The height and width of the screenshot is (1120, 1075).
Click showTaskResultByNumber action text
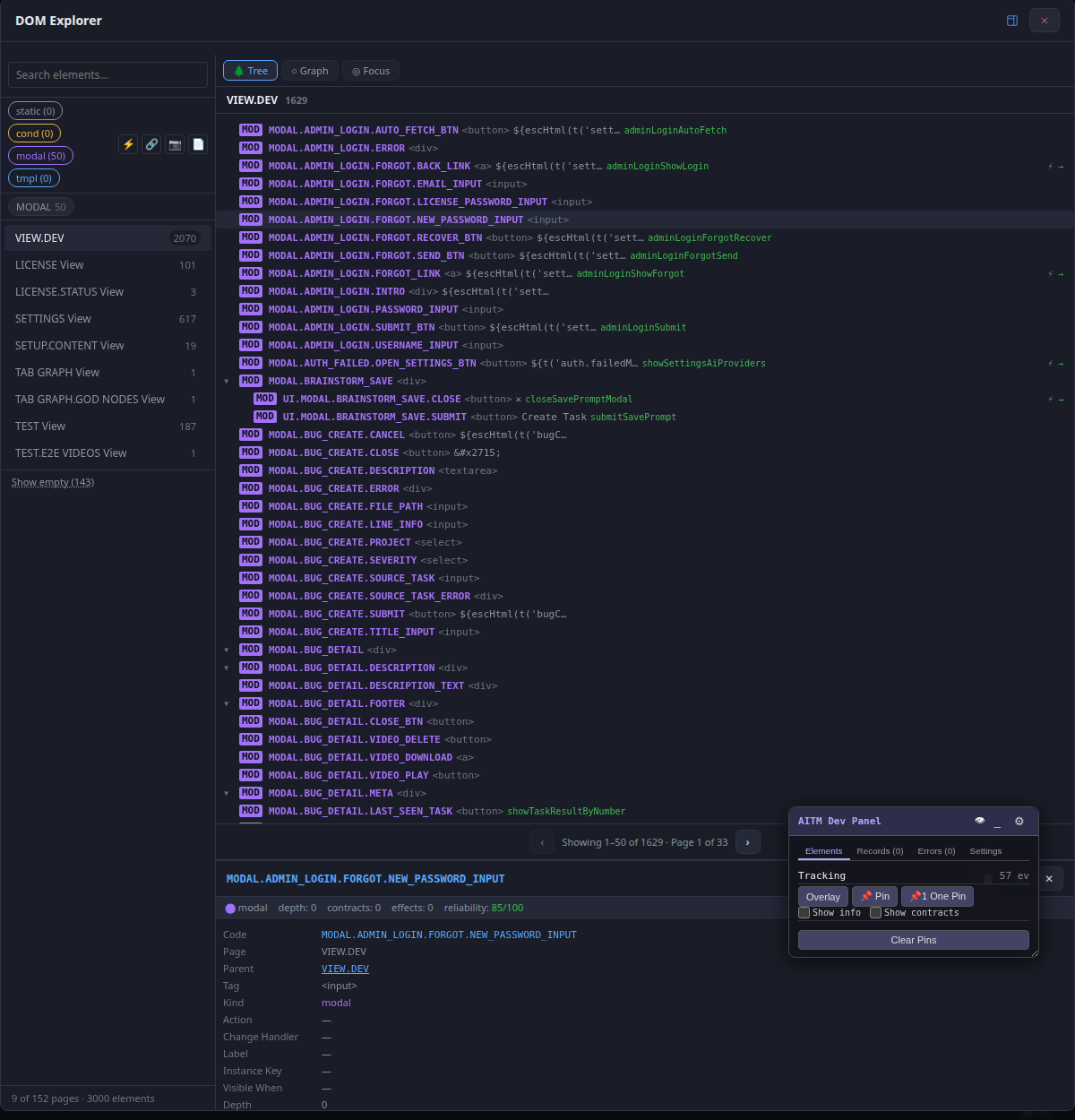pos(566,812)
